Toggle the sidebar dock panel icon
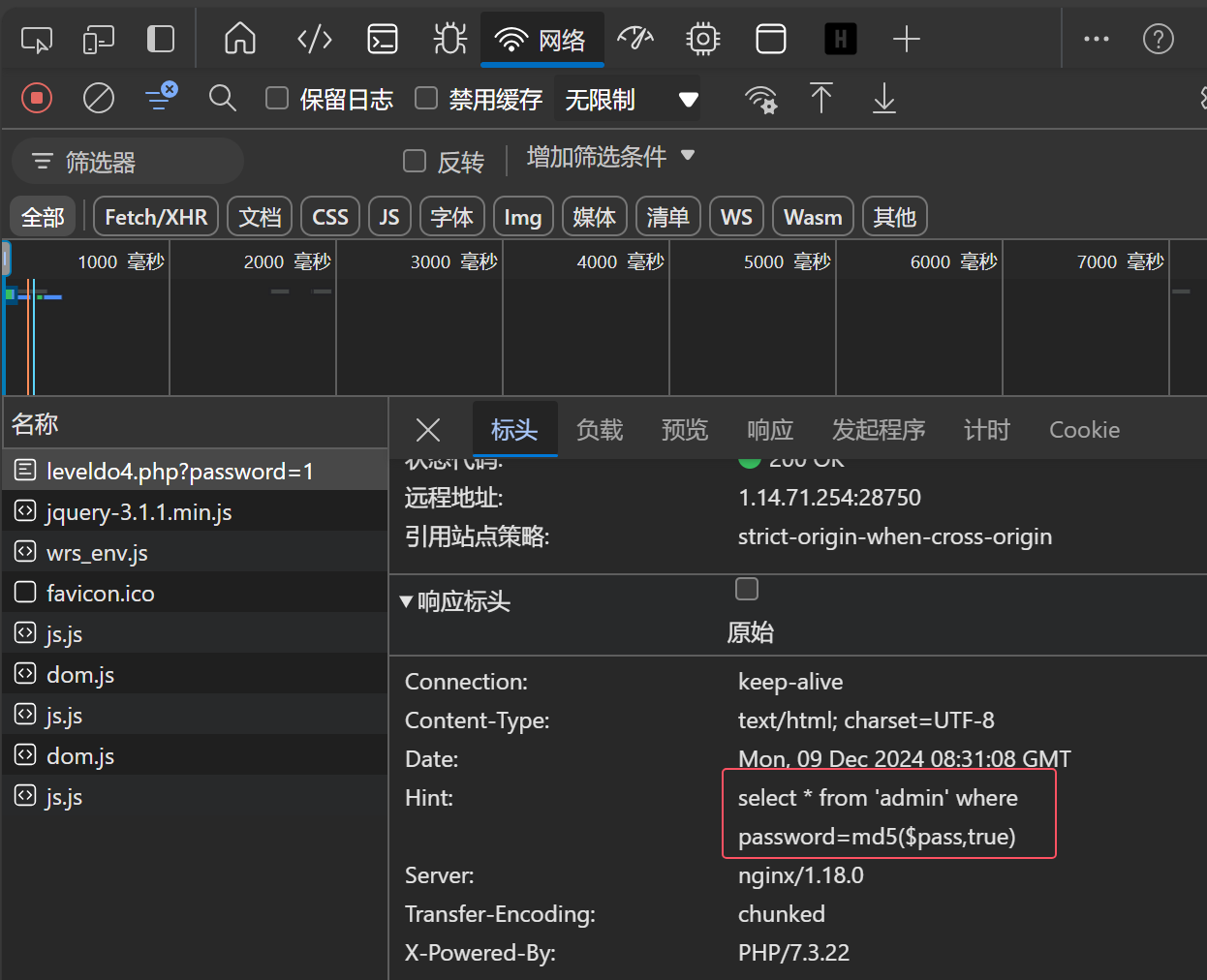 (x=160, y=40)
